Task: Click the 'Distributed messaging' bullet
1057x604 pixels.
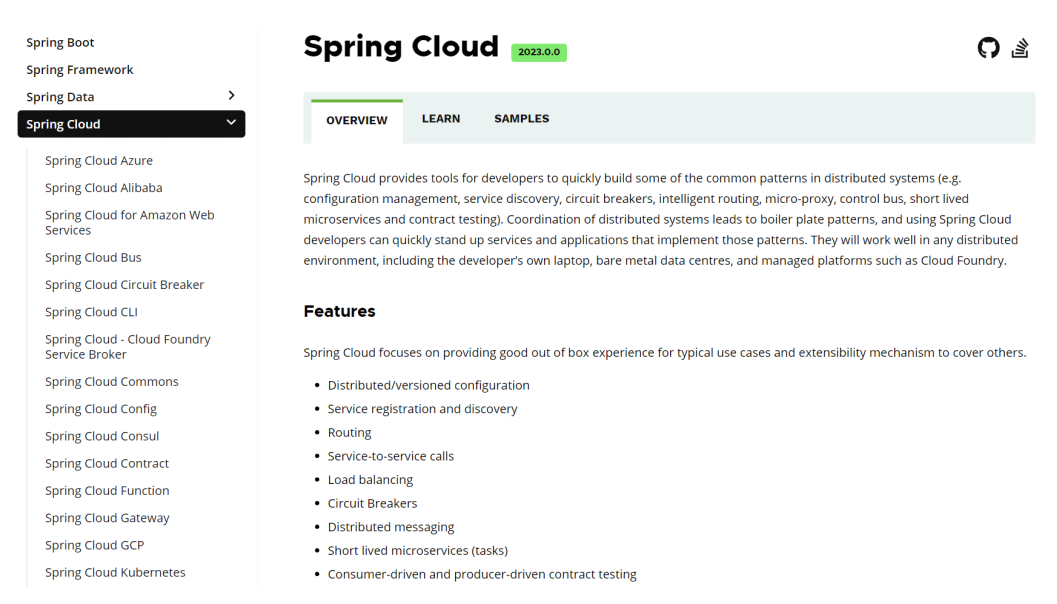Action: coord(391,527)
